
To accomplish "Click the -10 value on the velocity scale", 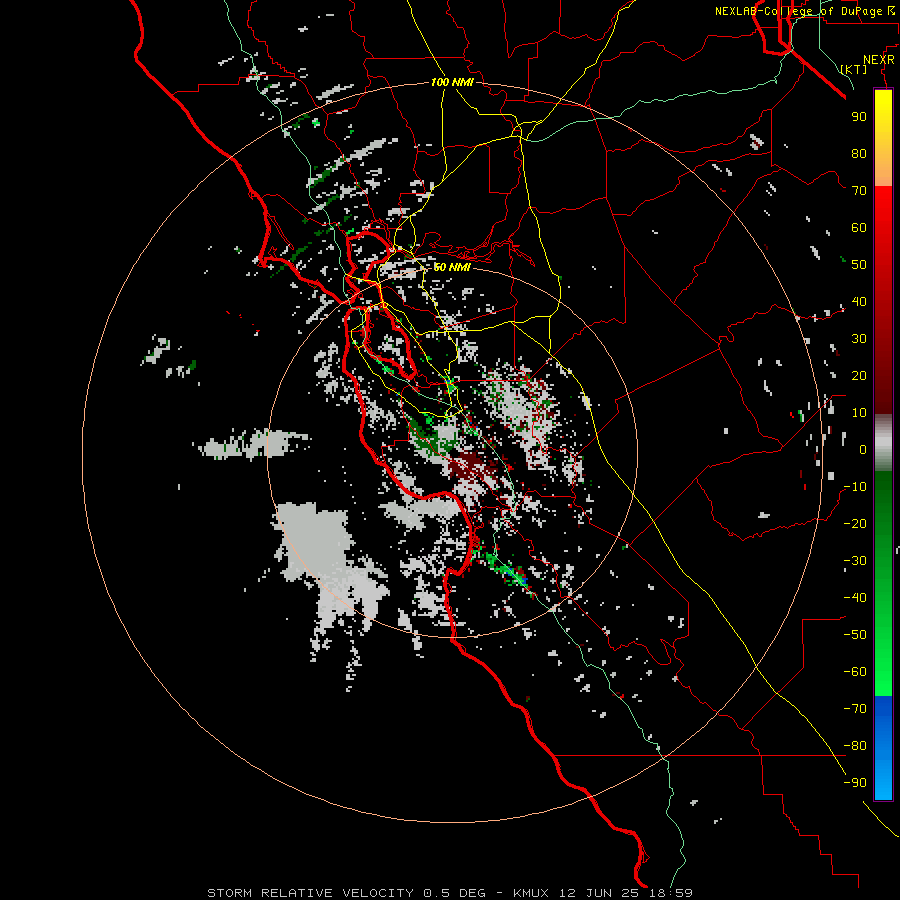I will pos(855,487).
